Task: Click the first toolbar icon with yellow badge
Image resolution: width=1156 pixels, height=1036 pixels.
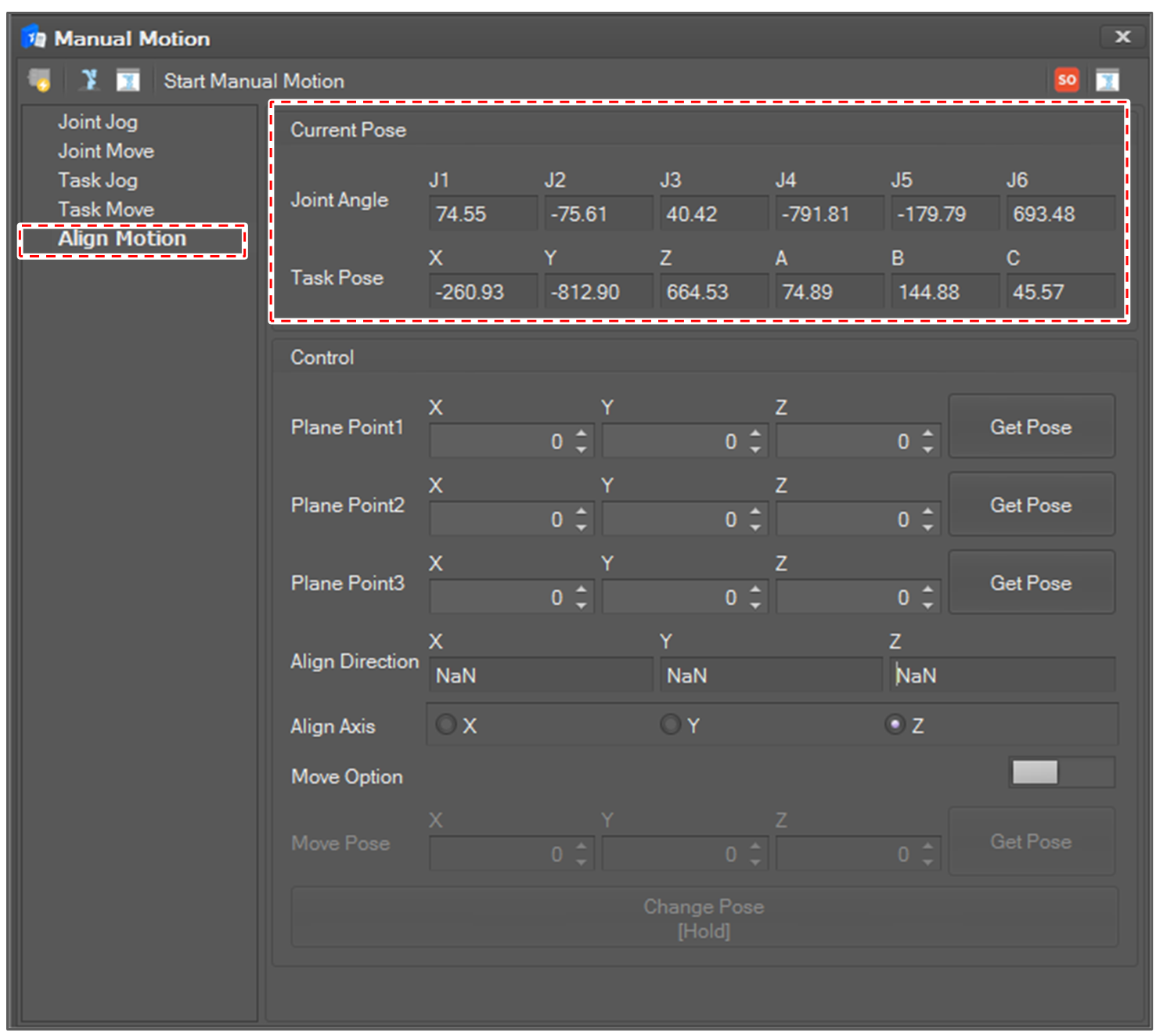Action: click(39, 80)
